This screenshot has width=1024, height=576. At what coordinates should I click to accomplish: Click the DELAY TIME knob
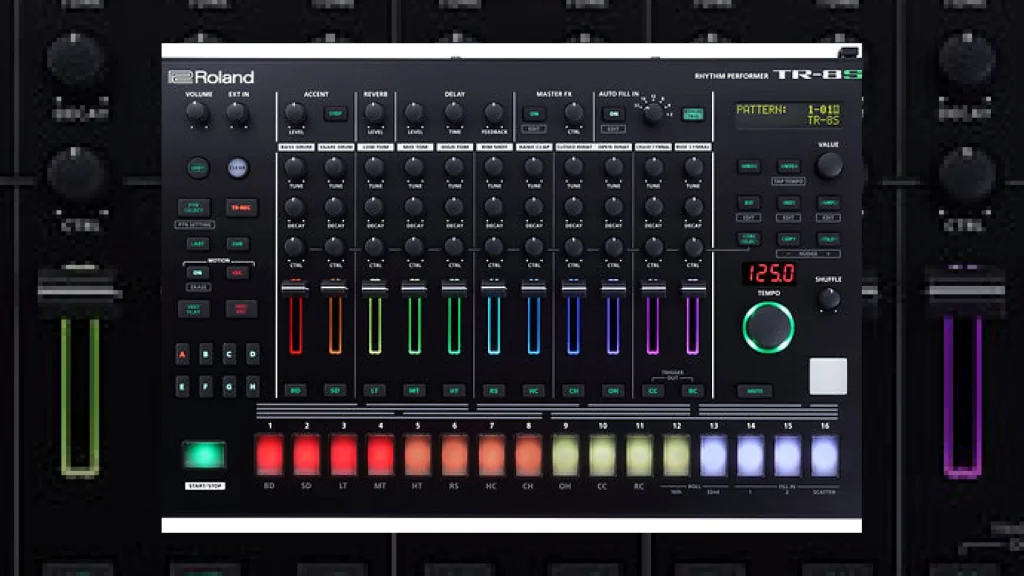pyautogui.click(x=454, y=113)
